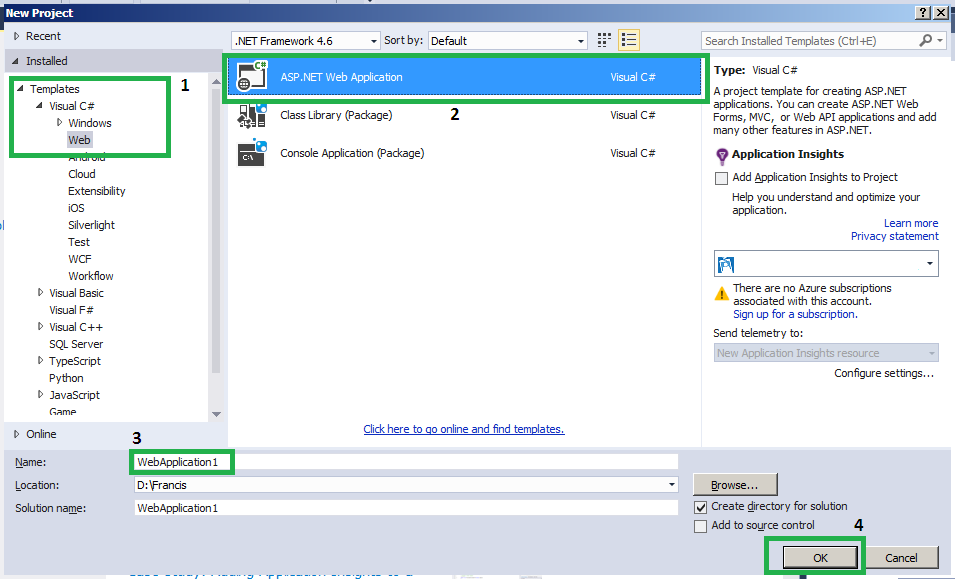Click the search magnifier icon
The height and width of the screenshot is (579, 955).
pos(925,40)
